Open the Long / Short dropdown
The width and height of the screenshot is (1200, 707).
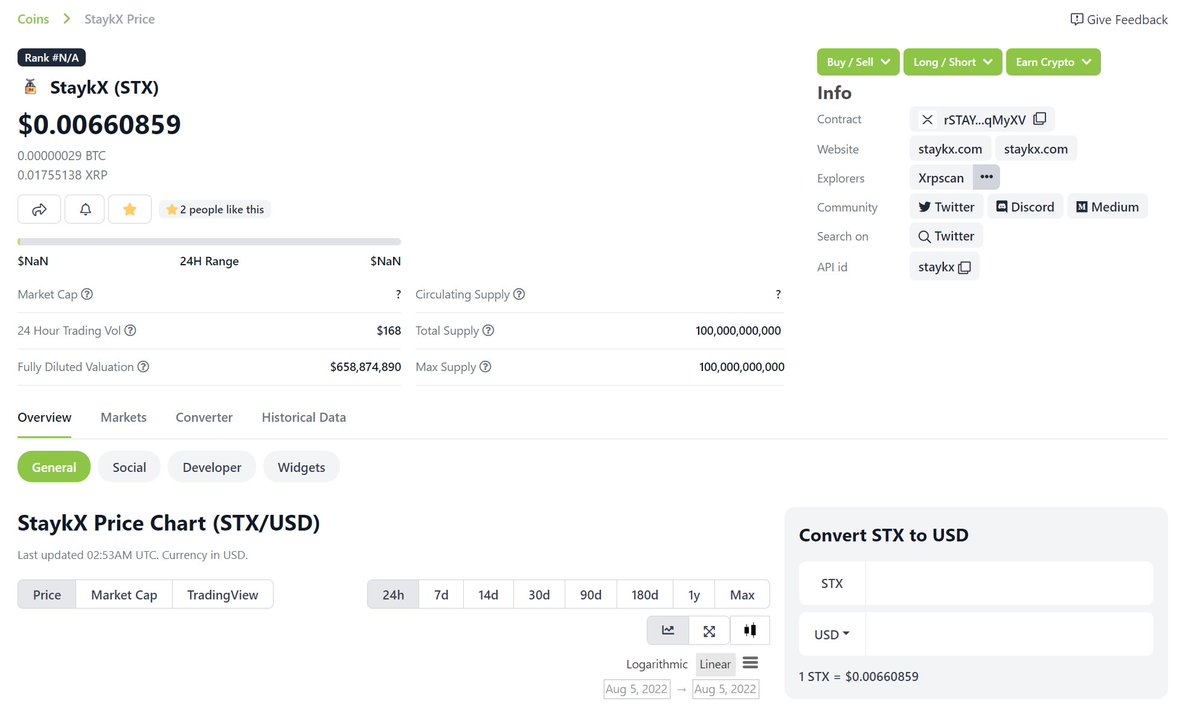tap(953, 62)
